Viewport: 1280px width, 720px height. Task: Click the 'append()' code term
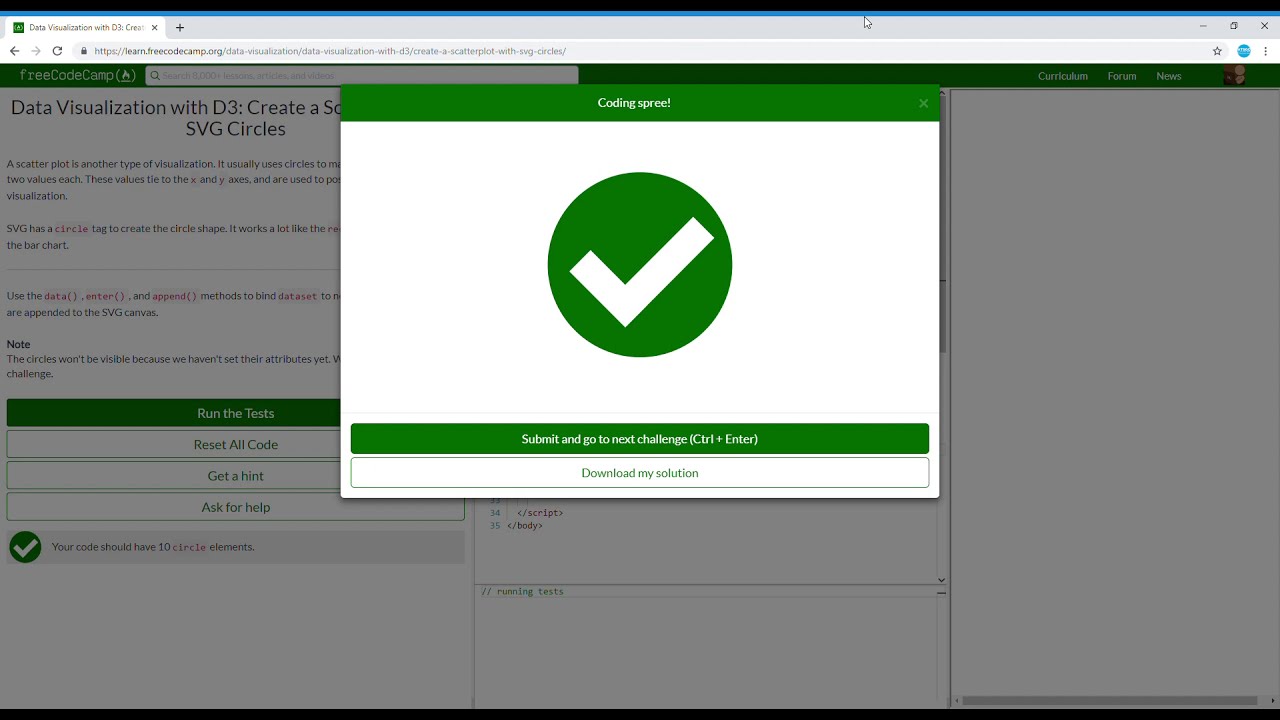pyautogui.click(x=175, y=296)
